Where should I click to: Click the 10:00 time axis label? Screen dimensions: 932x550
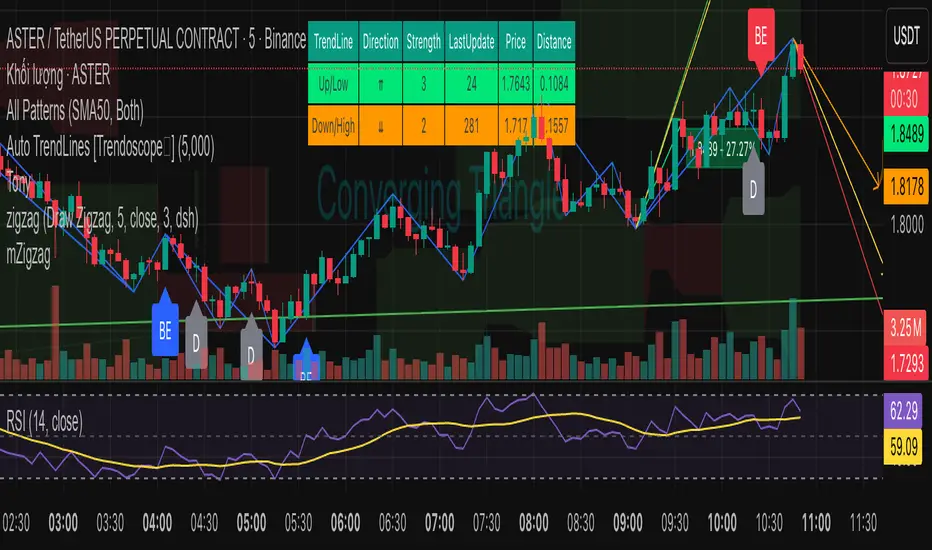(722, 523)
